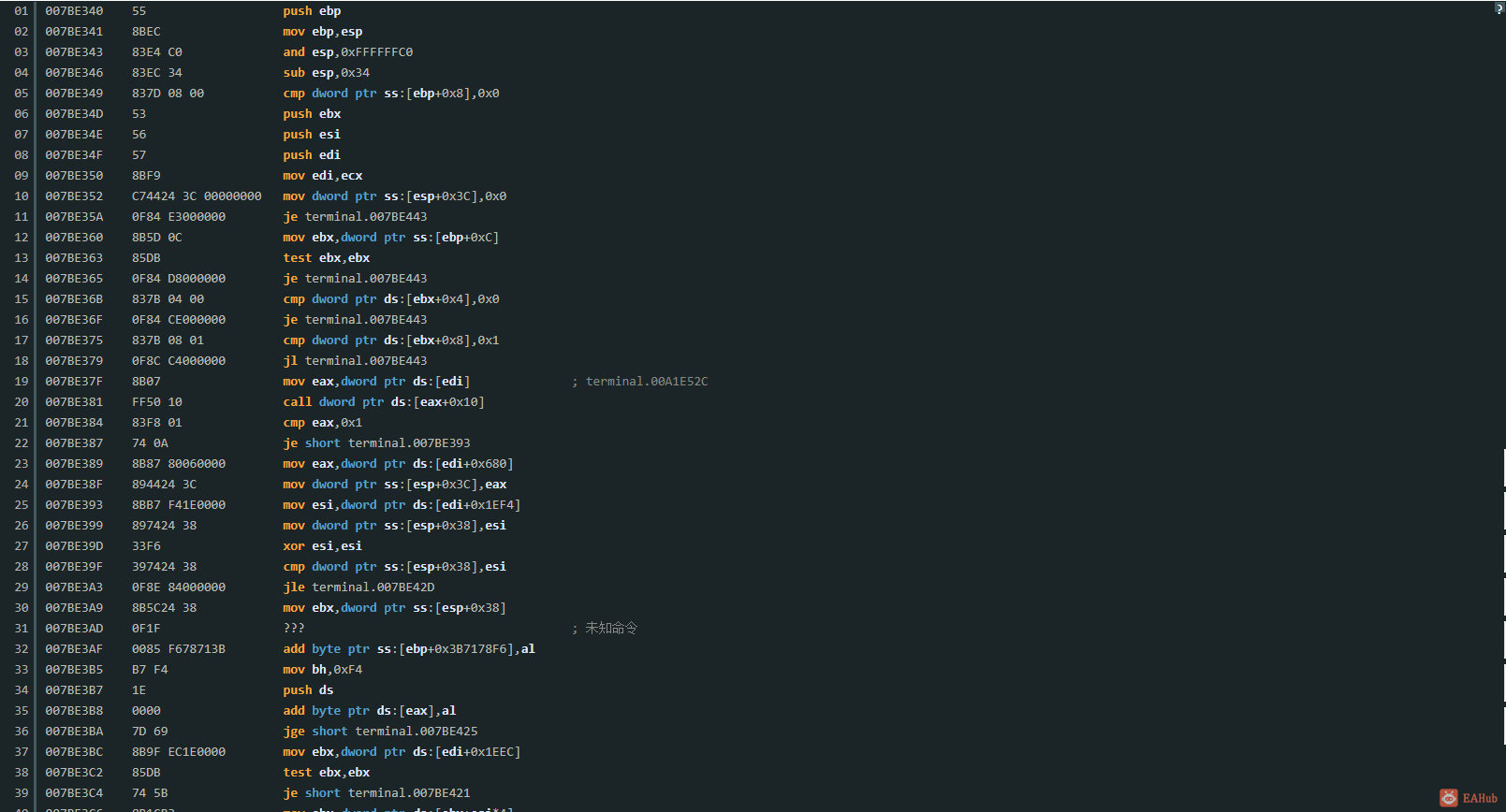Select jump target terminal.007BE393 on line 22
The height and width of the screenshot is (812, 1506).
tap(409, 443)
